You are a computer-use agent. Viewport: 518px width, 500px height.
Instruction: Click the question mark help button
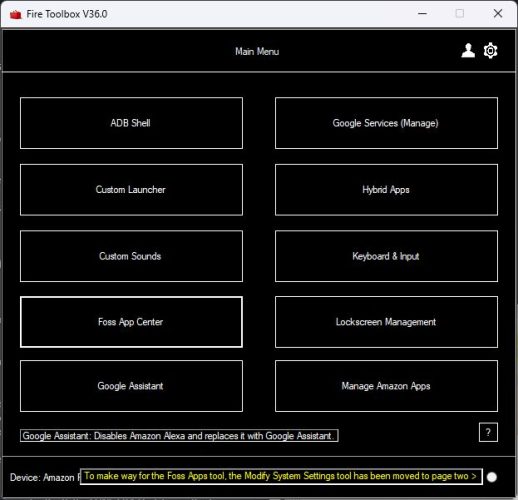pyautogui.click(x=488, y=432)
